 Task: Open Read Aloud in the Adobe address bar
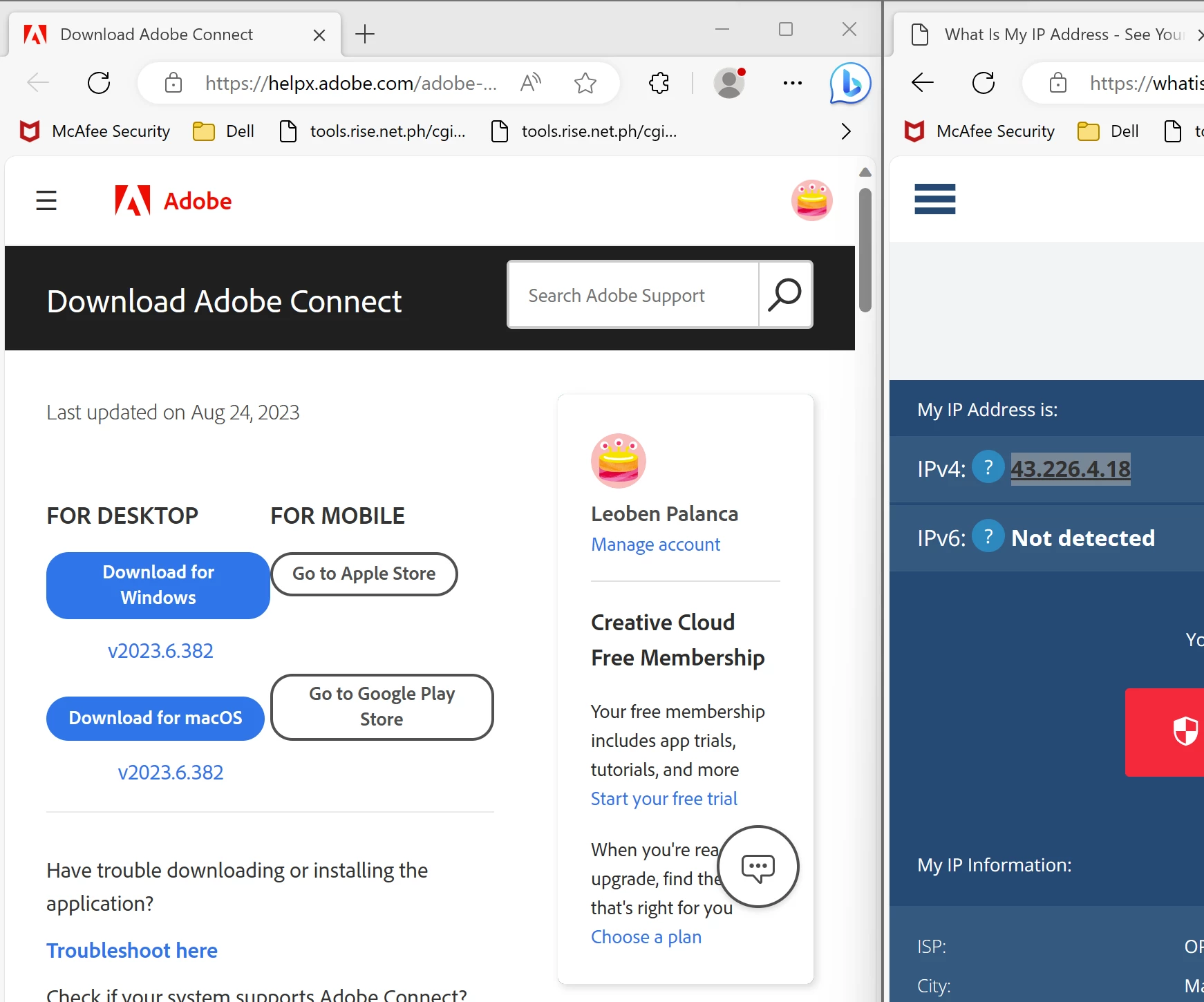point(531,83)
